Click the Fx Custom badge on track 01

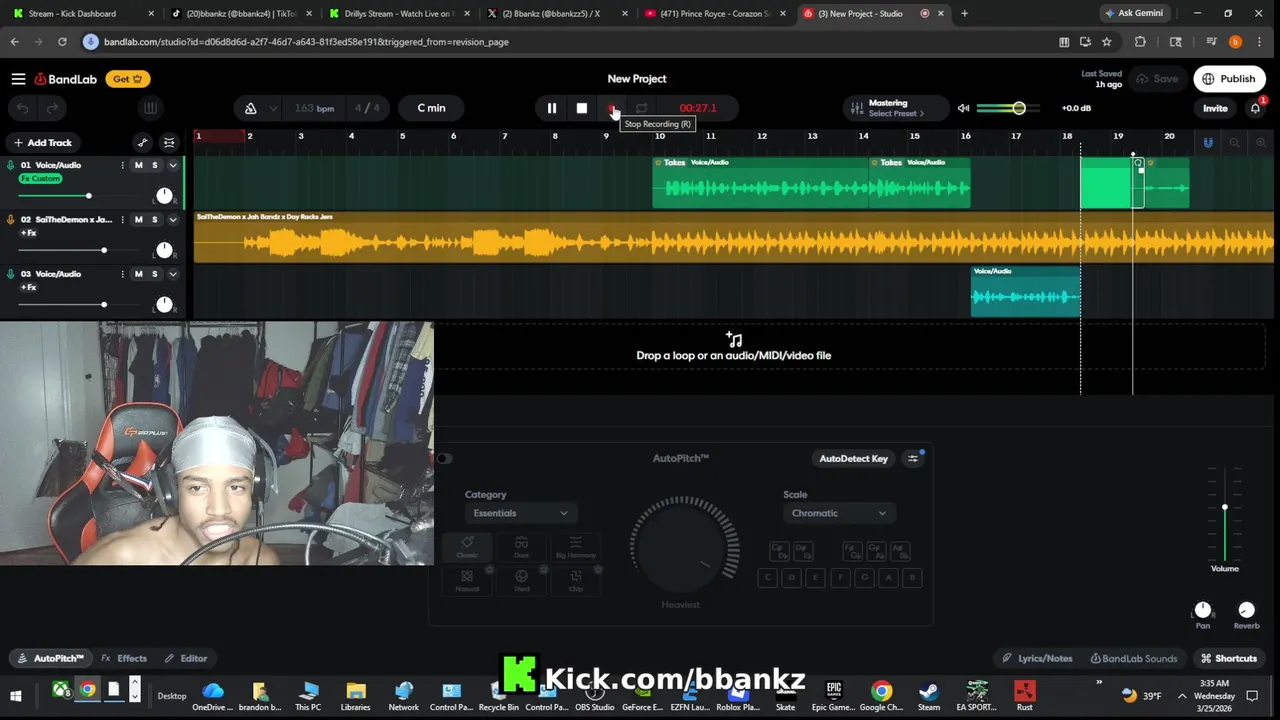[40, 179]
